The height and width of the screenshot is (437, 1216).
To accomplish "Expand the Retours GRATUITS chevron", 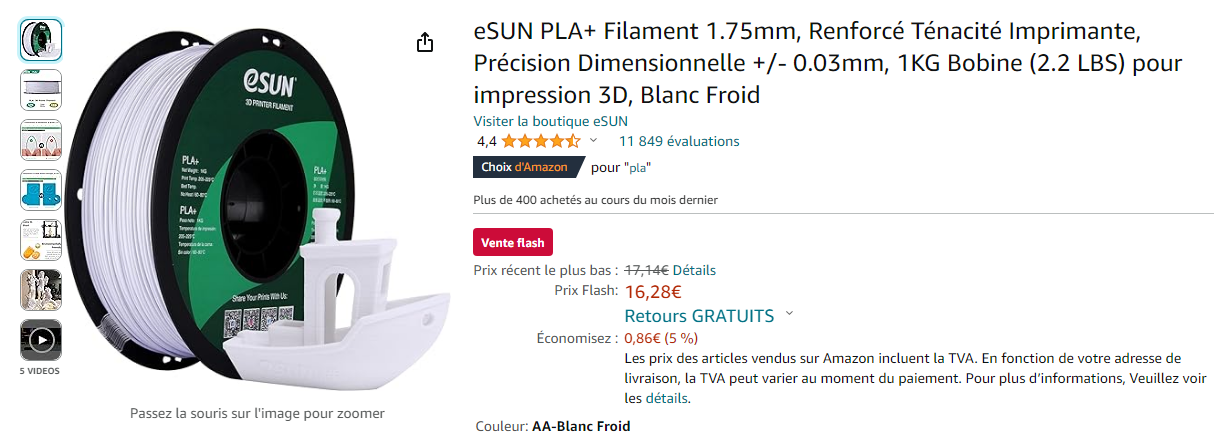I will coord(789,314).
